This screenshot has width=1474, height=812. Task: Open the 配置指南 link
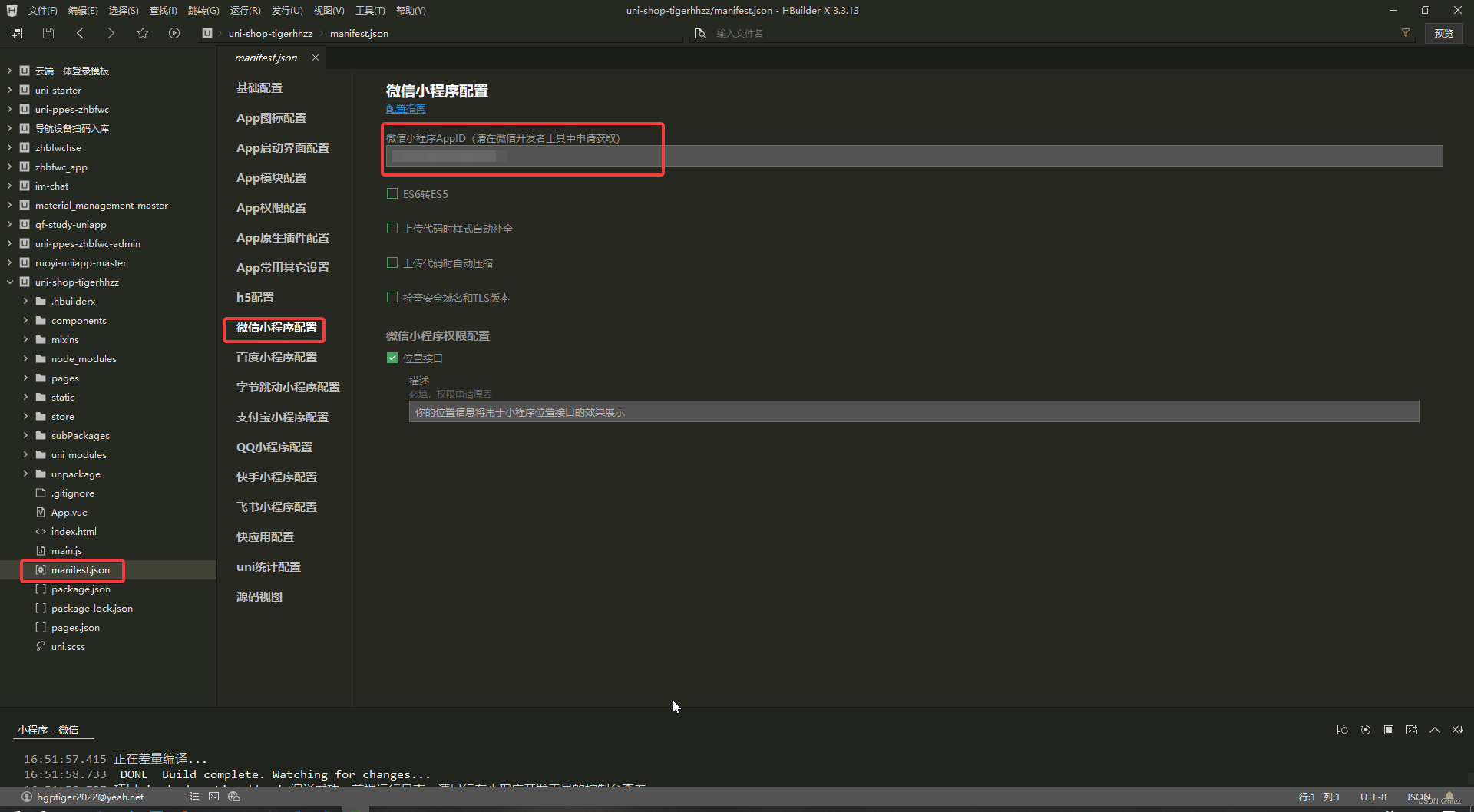[405, 108]
